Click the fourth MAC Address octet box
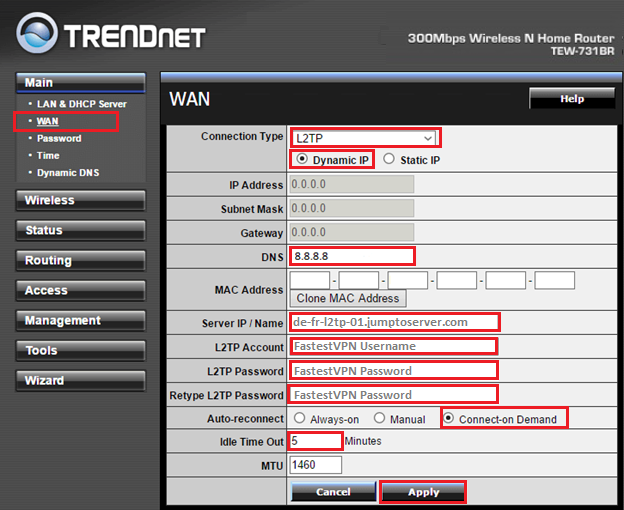 click(457, 280)
